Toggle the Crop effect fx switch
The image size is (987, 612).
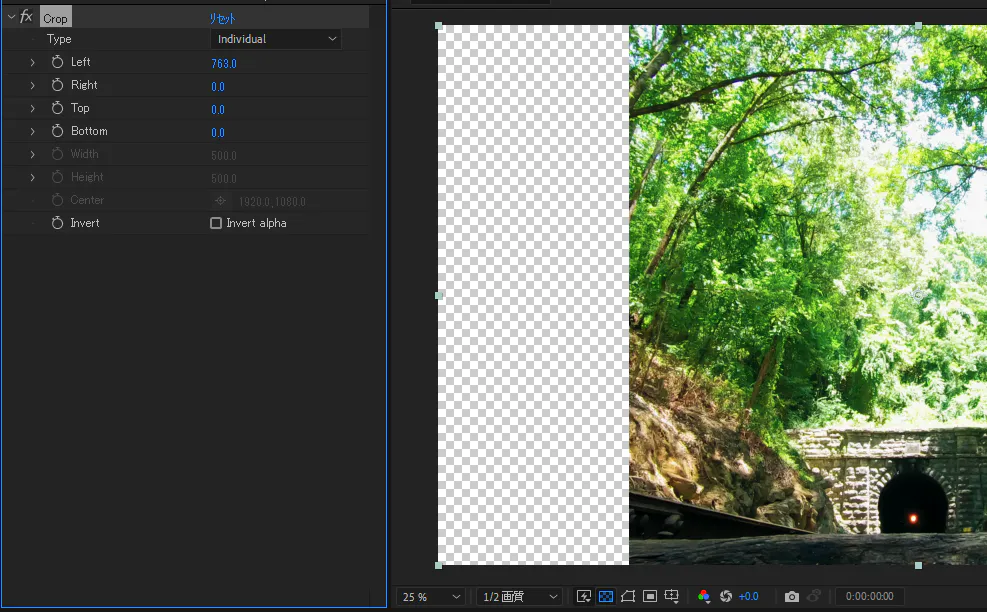pyautogui.click(x=26, y=17)
